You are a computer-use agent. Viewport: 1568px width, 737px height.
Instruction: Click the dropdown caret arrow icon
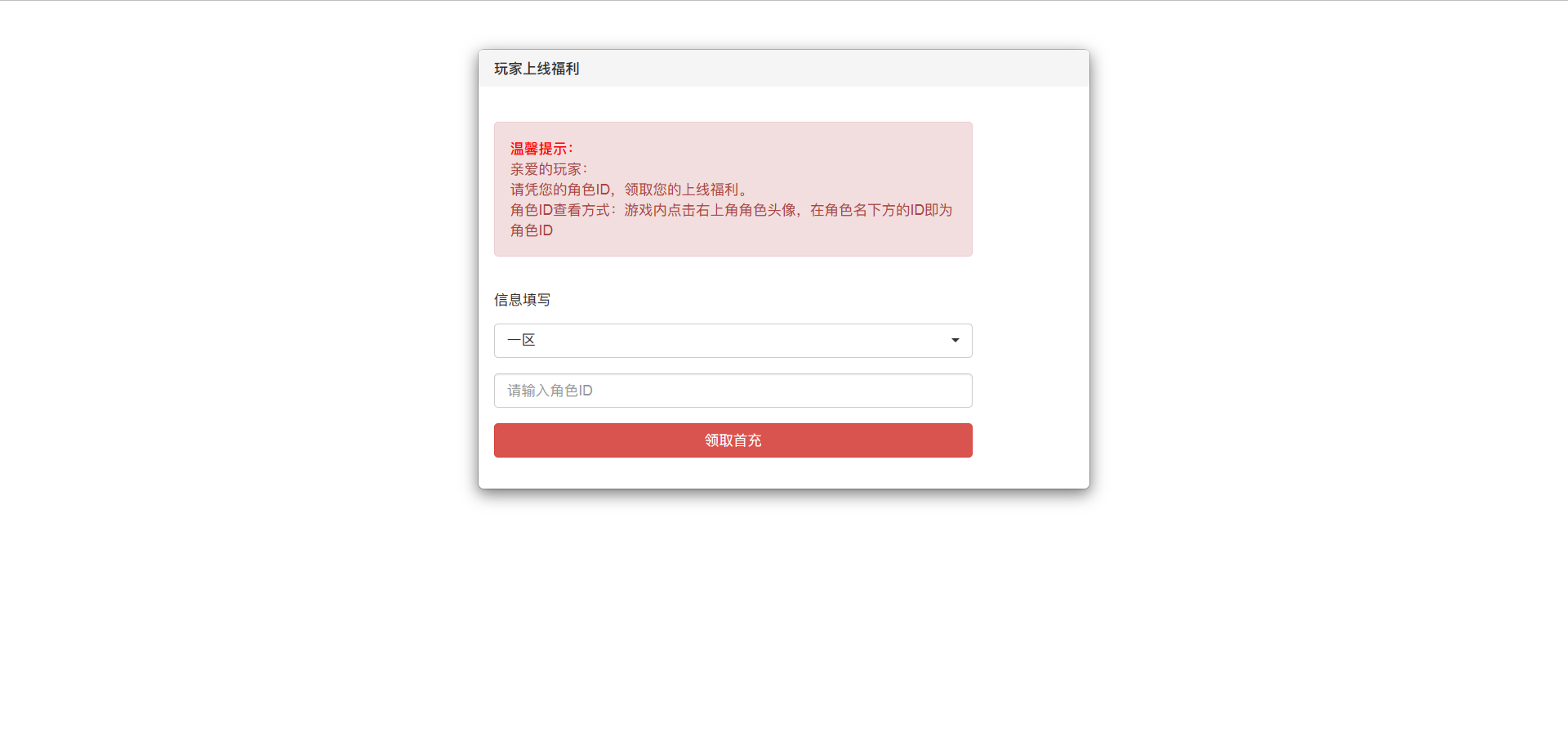tap(955, 341)
